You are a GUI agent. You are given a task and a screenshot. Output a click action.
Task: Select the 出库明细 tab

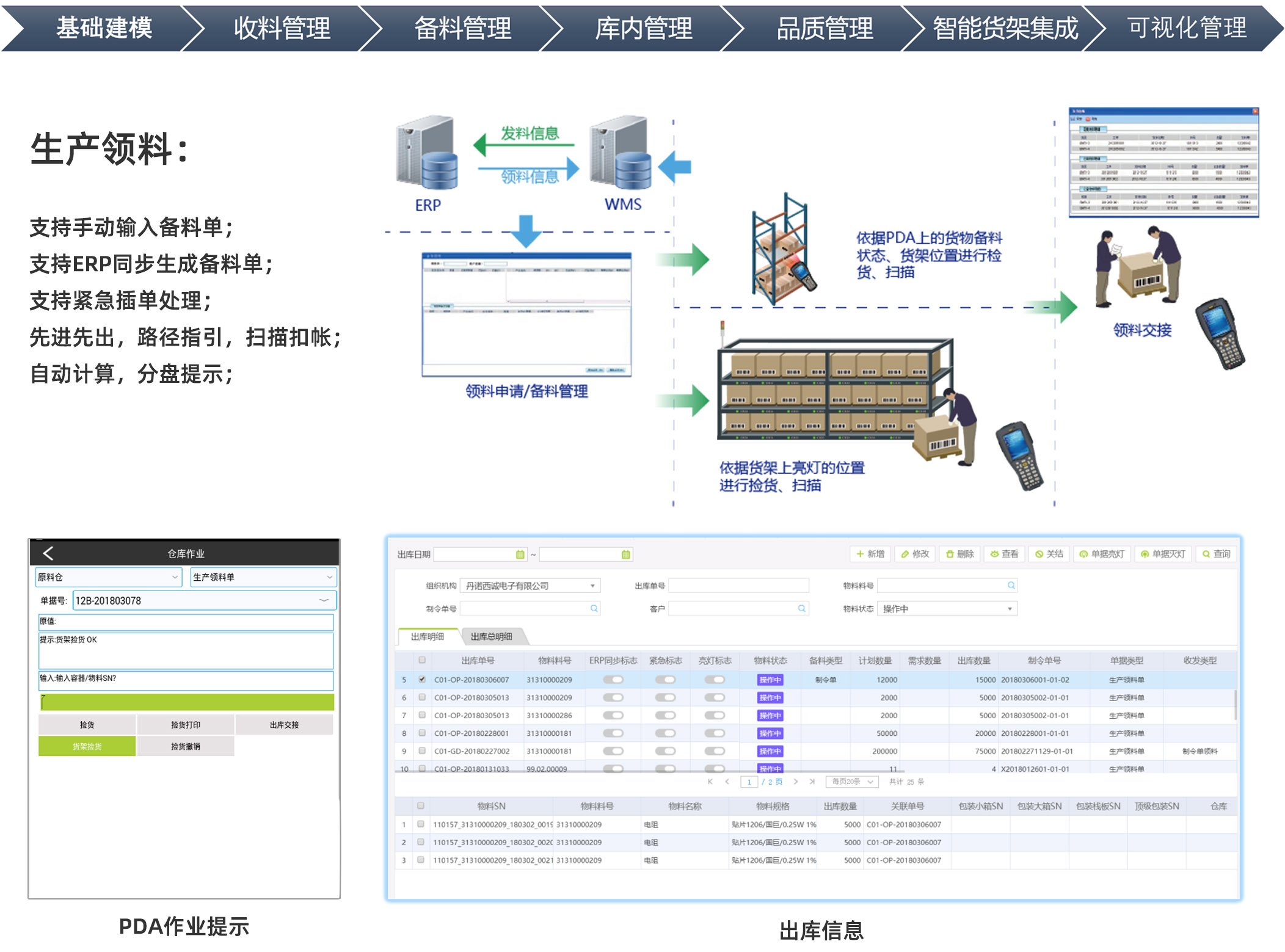(x=427, y=636)
